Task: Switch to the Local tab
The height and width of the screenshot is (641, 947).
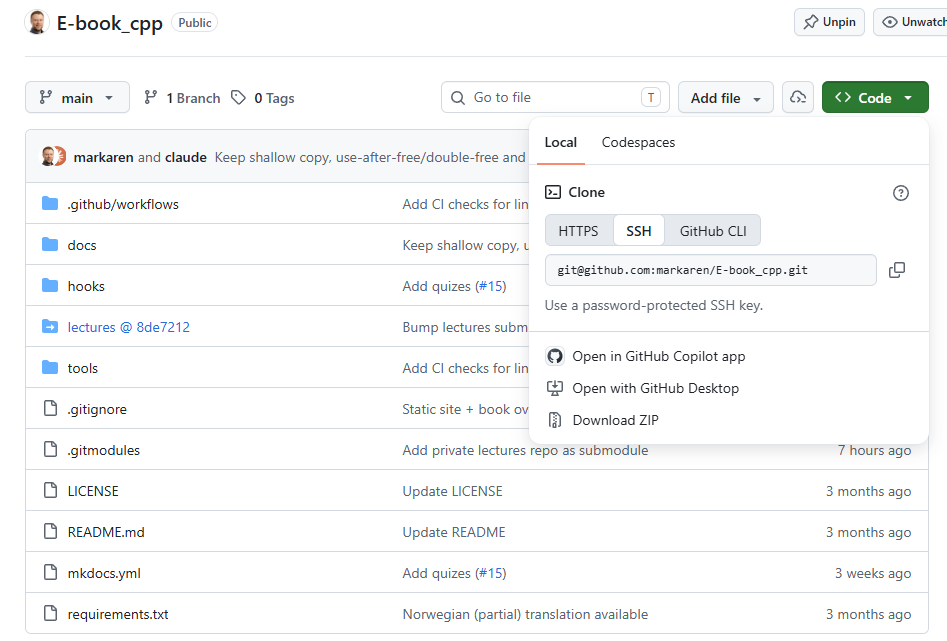Action: (x=560, y=143)
